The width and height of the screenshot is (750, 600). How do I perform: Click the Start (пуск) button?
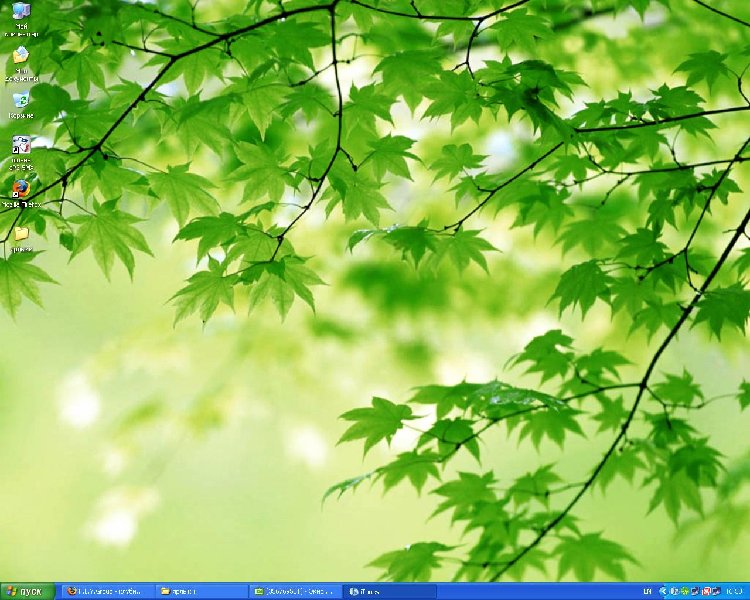coord(28,592)
